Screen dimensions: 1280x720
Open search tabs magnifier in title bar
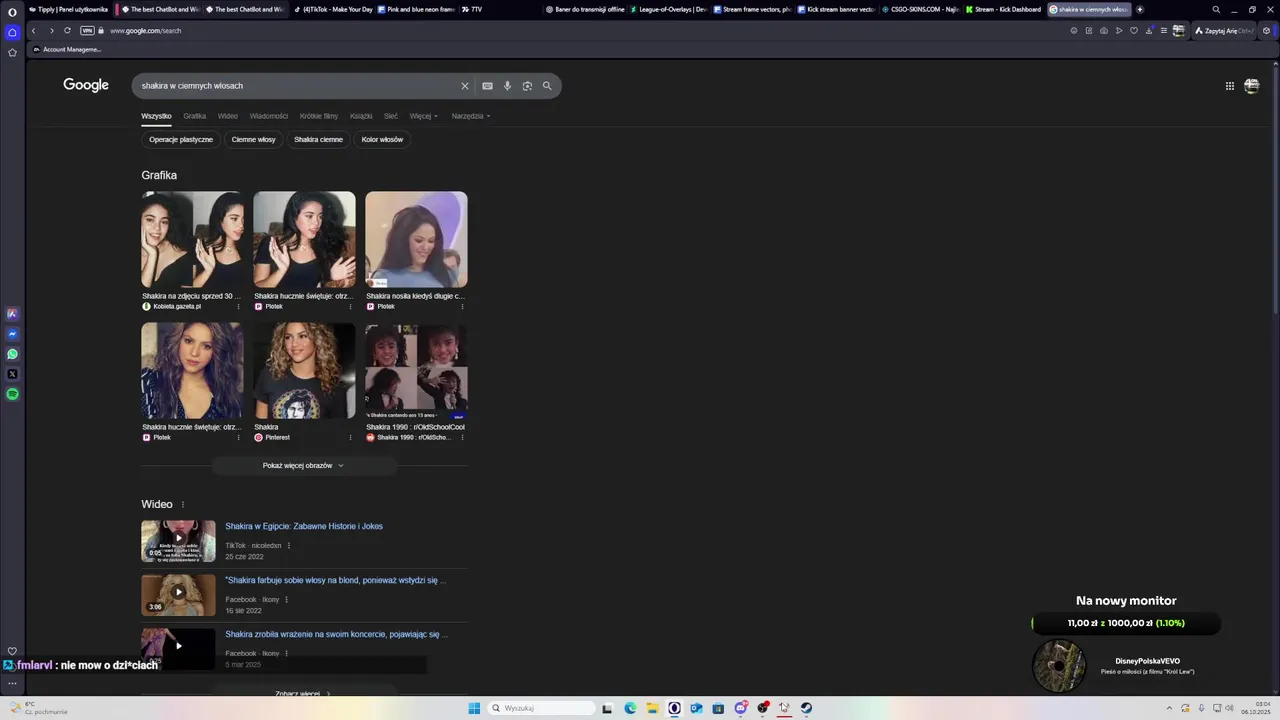[1216, 9]
